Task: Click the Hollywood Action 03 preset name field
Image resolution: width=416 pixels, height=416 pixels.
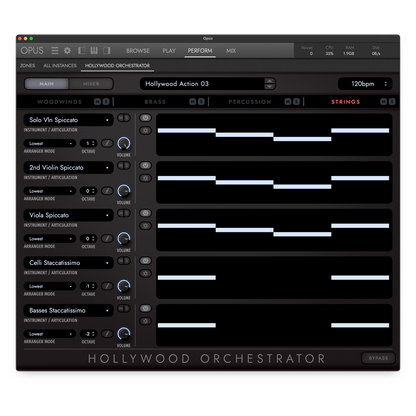Action: [202, 84]
